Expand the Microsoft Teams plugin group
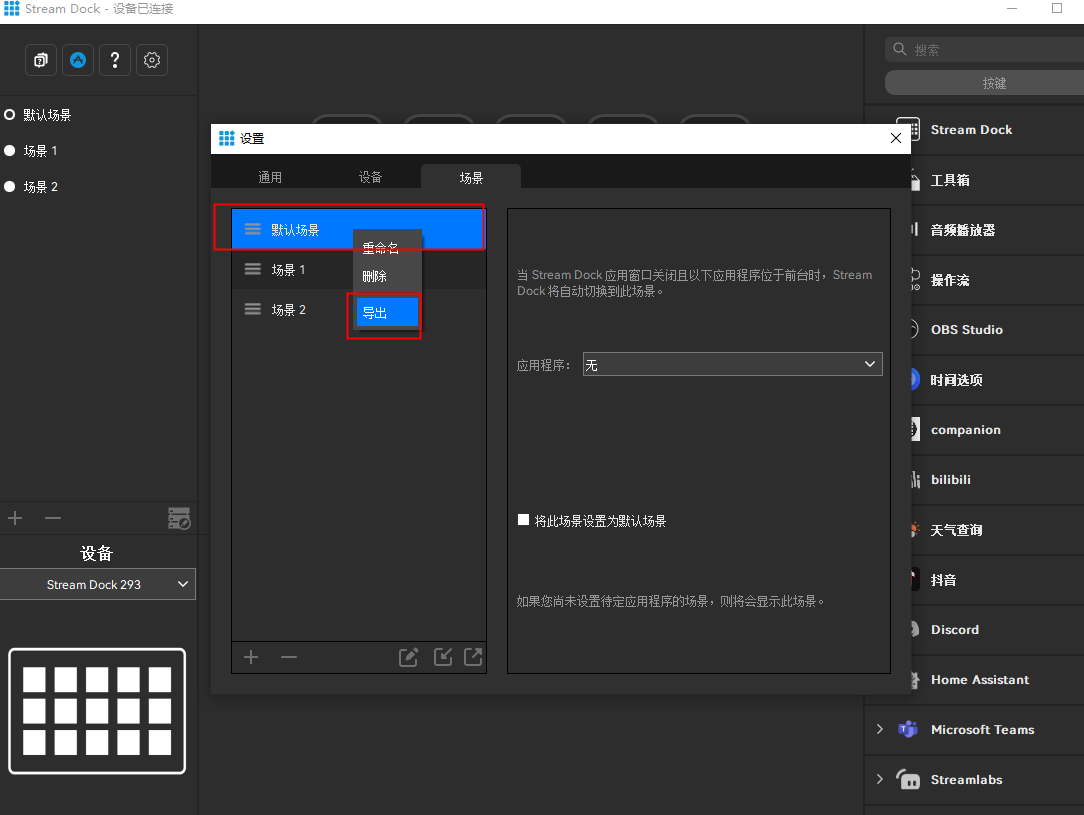This screenshot has width=1084, height=815. coord(879,729)
